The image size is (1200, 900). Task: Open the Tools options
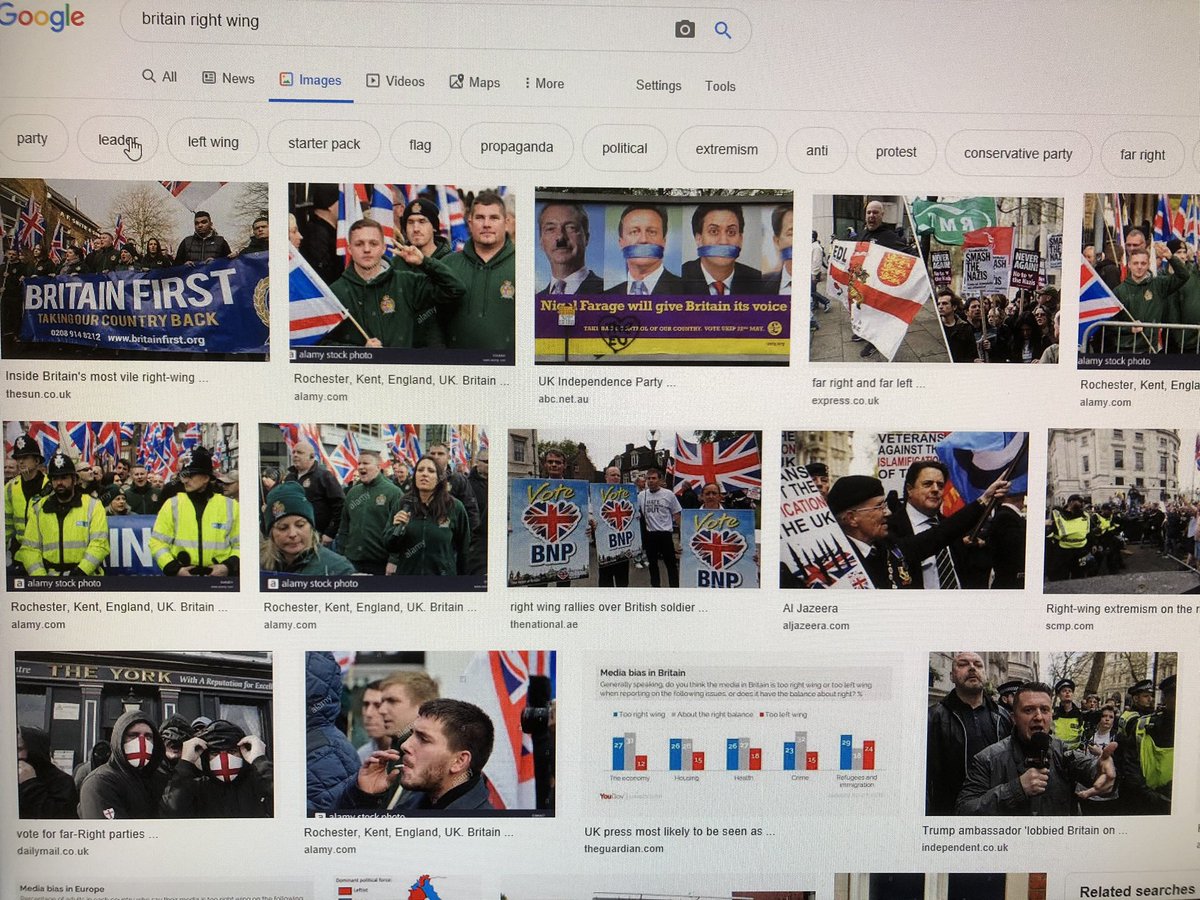click(x=720, y=87)
